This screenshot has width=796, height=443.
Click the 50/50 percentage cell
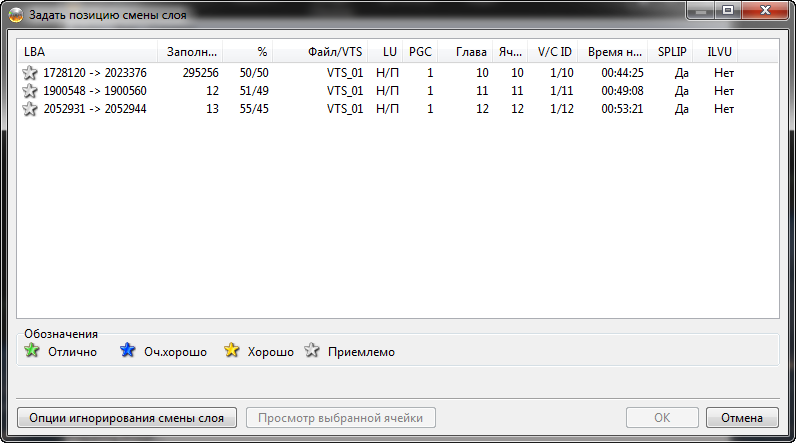tap(254, 73)
